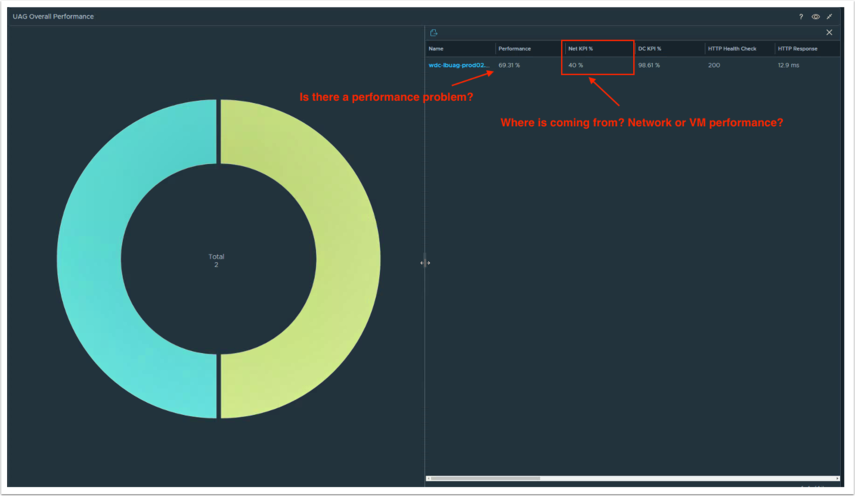Click the help question mark icon

tap(801, 17)
